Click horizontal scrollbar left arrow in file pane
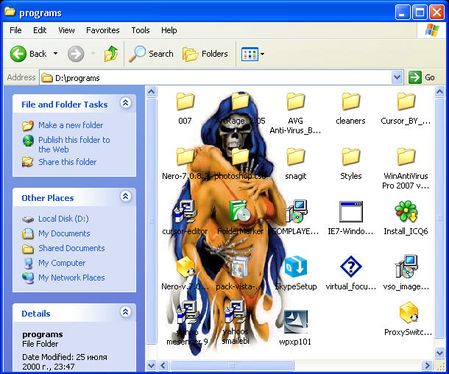Screen dimensions: 449x374 pos(163,366)
